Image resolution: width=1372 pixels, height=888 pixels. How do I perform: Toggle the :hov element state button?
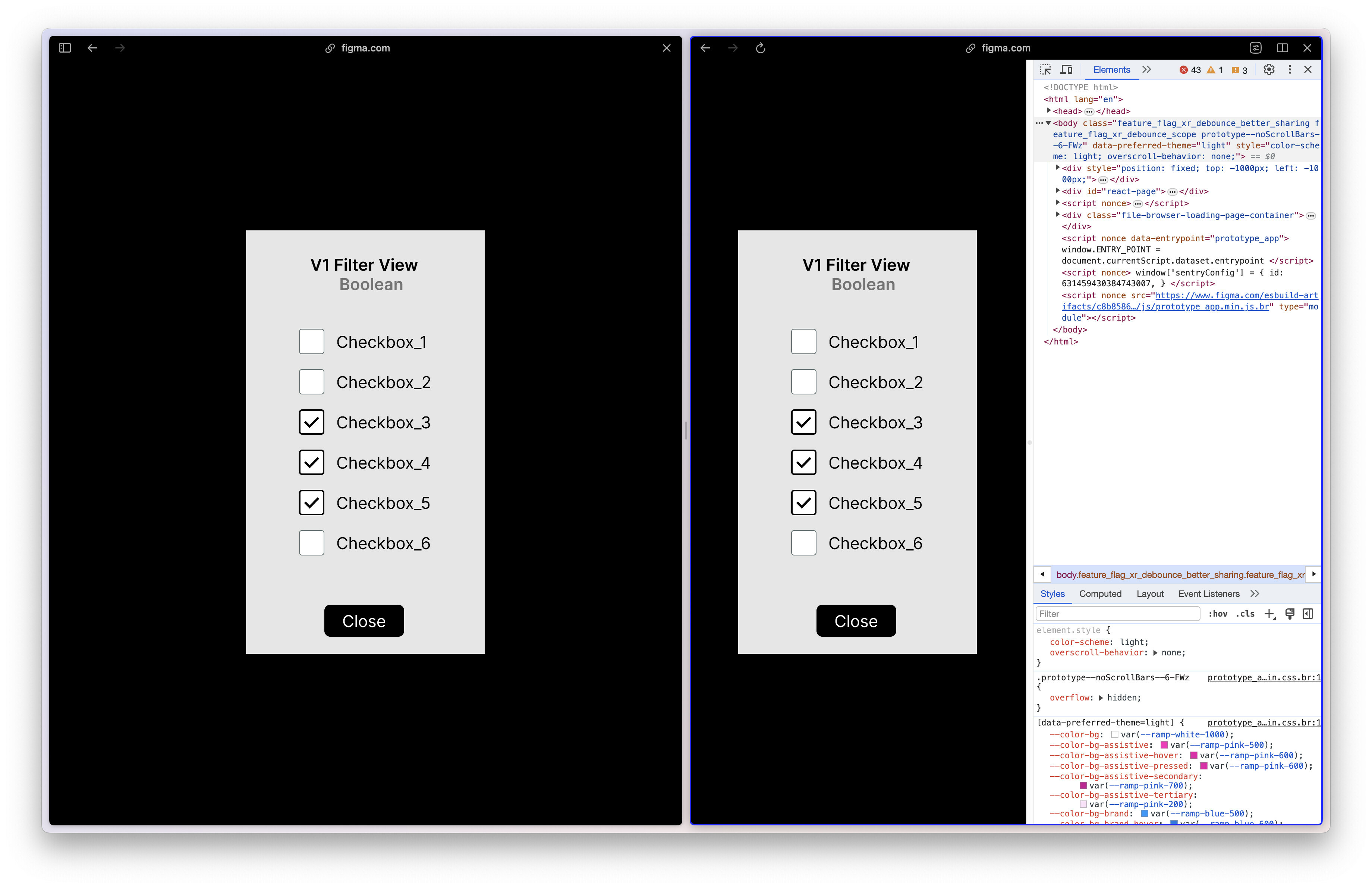[1218, 614]
